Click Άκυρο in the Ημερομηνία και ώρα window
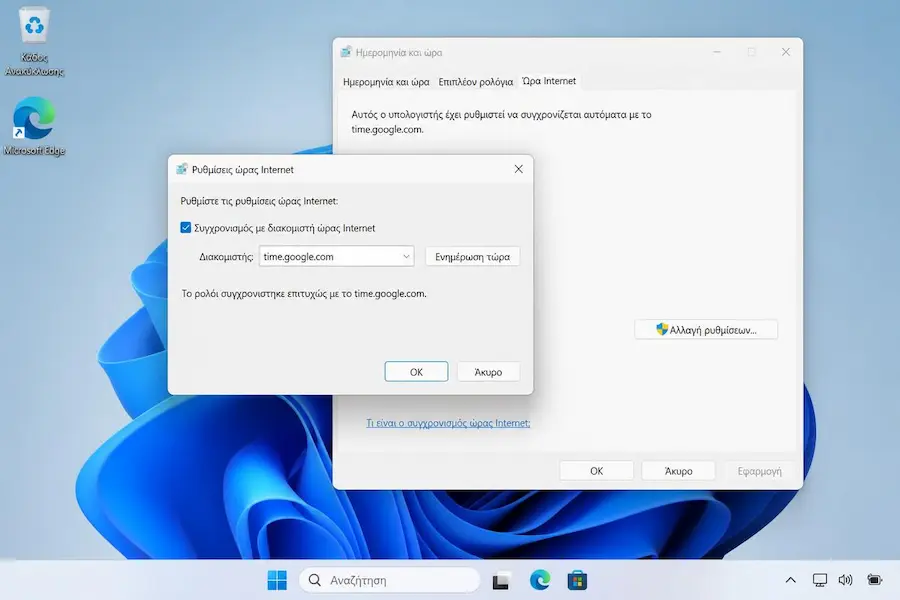 pyautogui.click(x=678, y=471)
